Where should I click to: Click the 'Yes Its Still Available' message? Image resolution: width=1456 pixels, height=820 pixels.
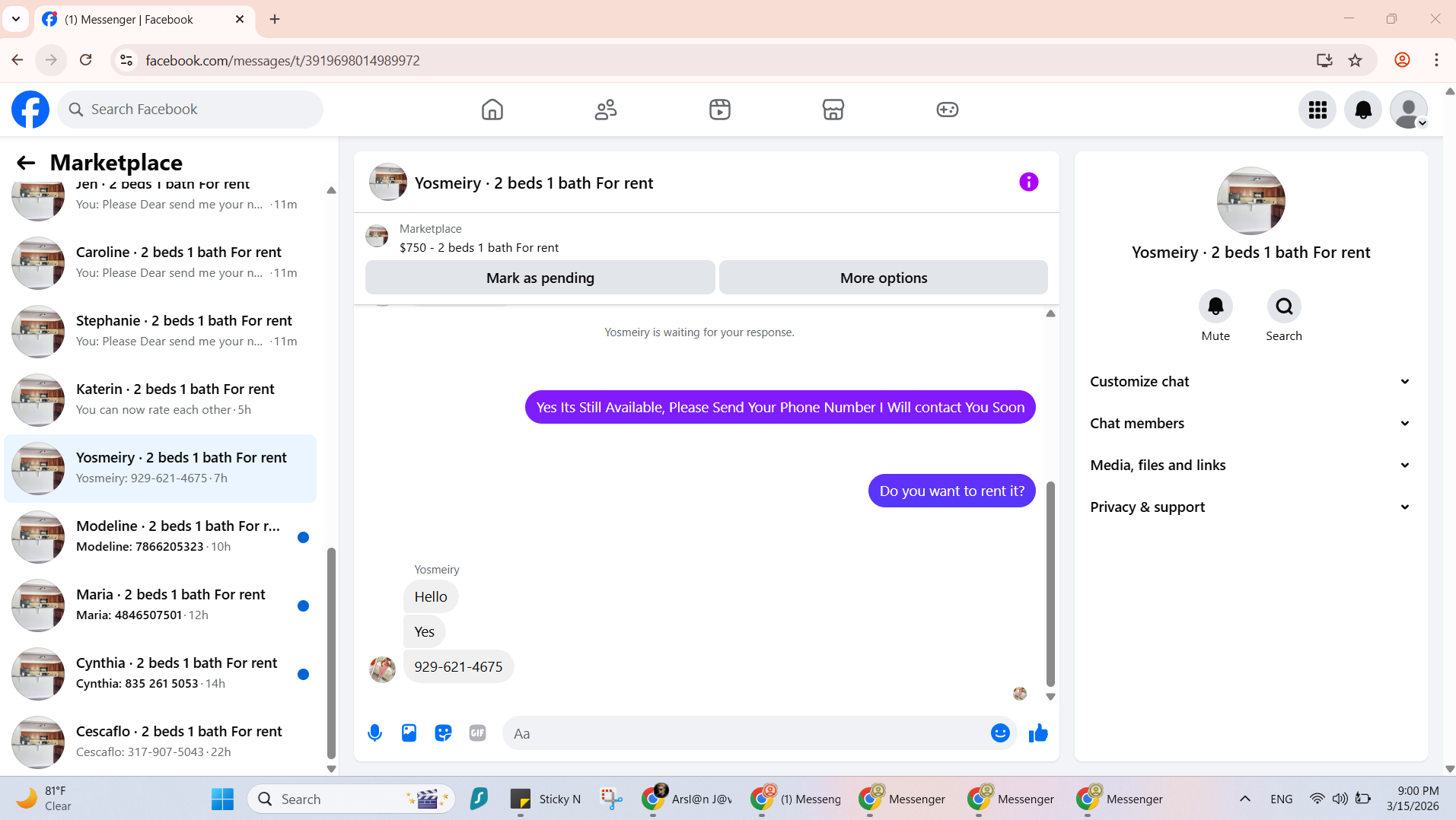click(x=780, y=408)
